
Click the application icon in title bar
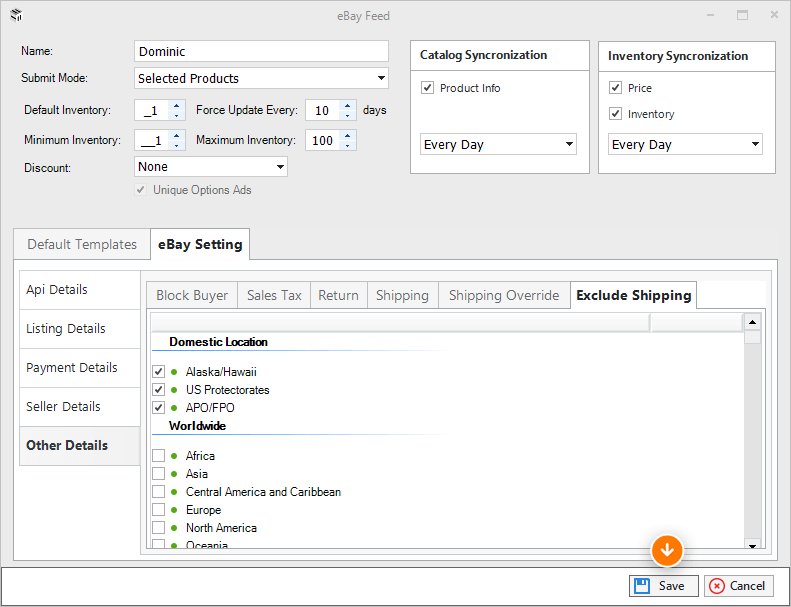pyautogui.click(x=16, y=16)
